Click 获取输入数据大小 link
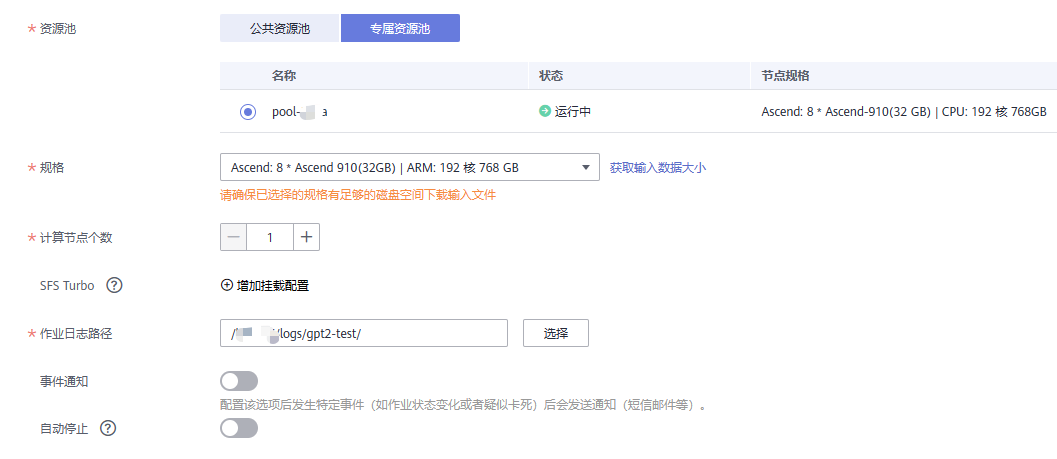 tap(658, 167)
